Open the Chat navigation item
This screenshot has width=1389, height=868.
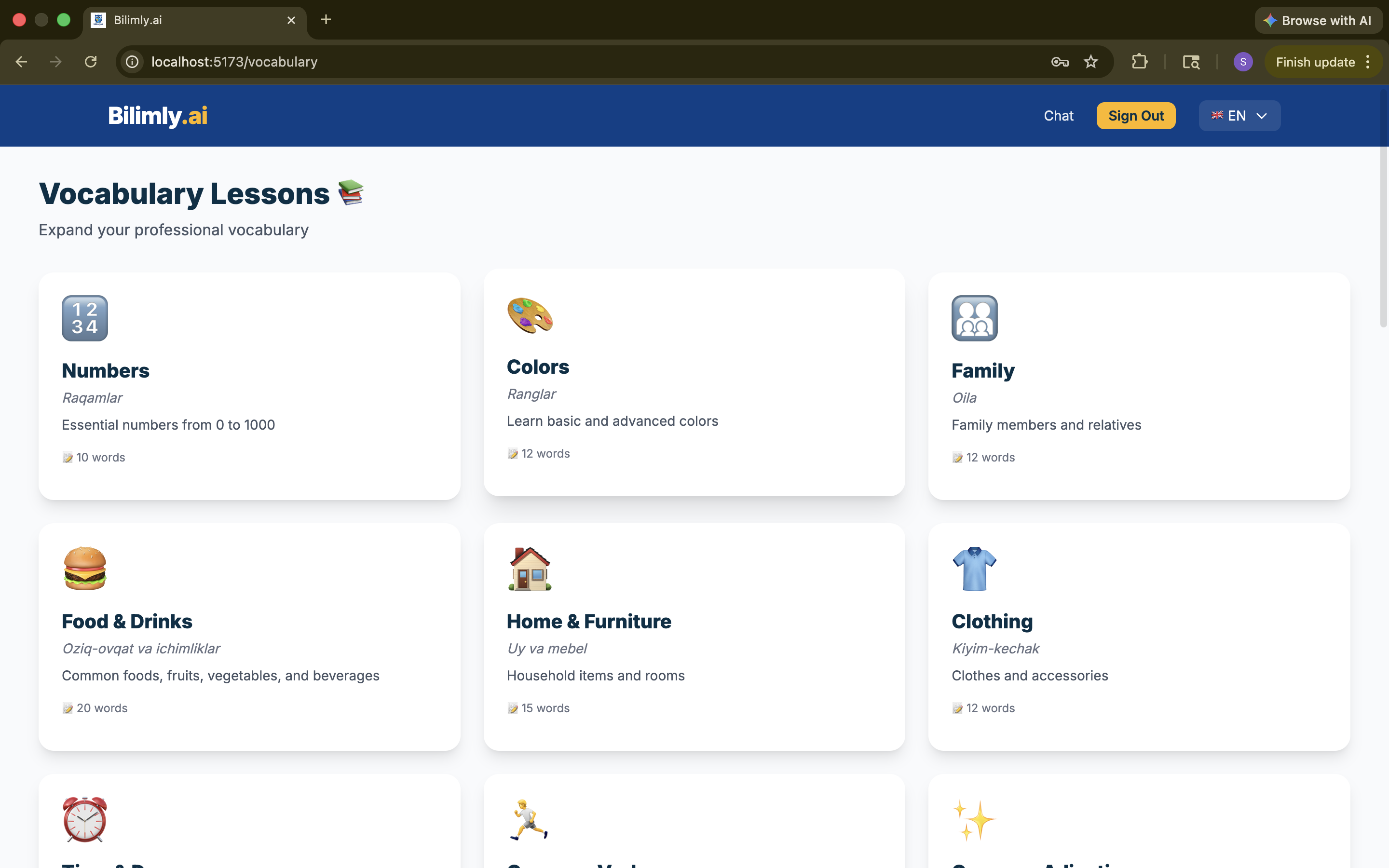point(1058,115)
